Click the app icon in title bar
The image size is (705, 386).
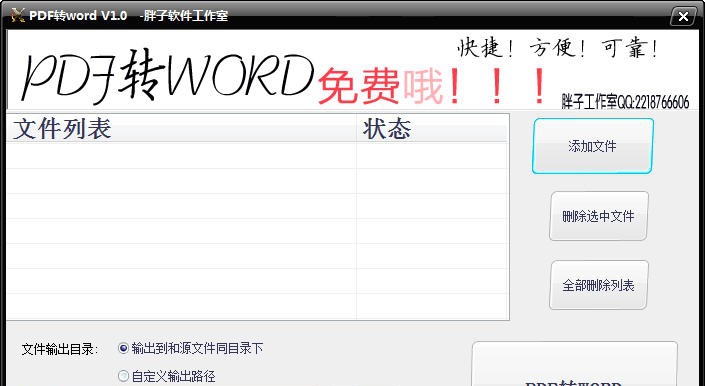point(18,15)
